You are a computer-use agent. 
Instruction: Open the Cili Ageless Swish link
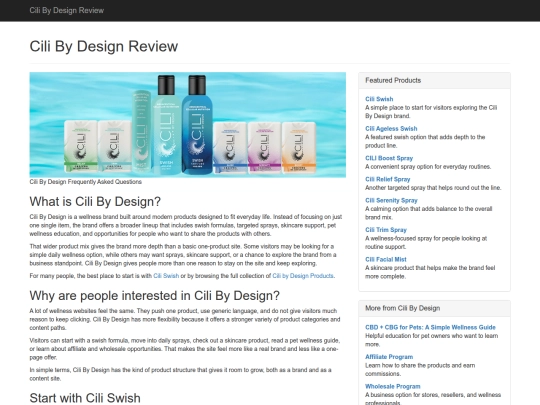pyautogui.click(x=391, y=128)
